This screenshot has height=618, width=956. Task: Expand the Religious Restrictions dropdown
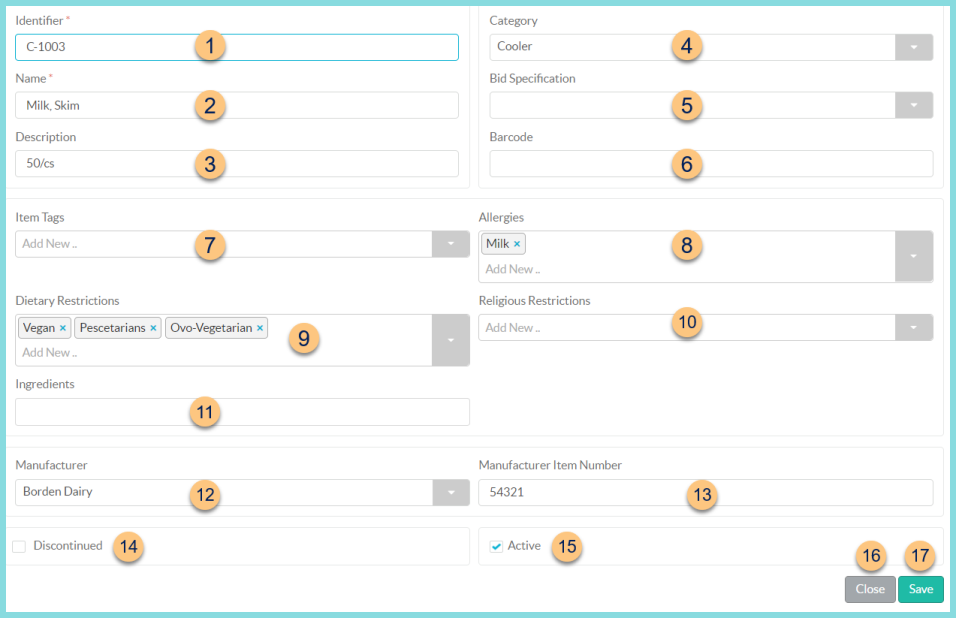914,327
